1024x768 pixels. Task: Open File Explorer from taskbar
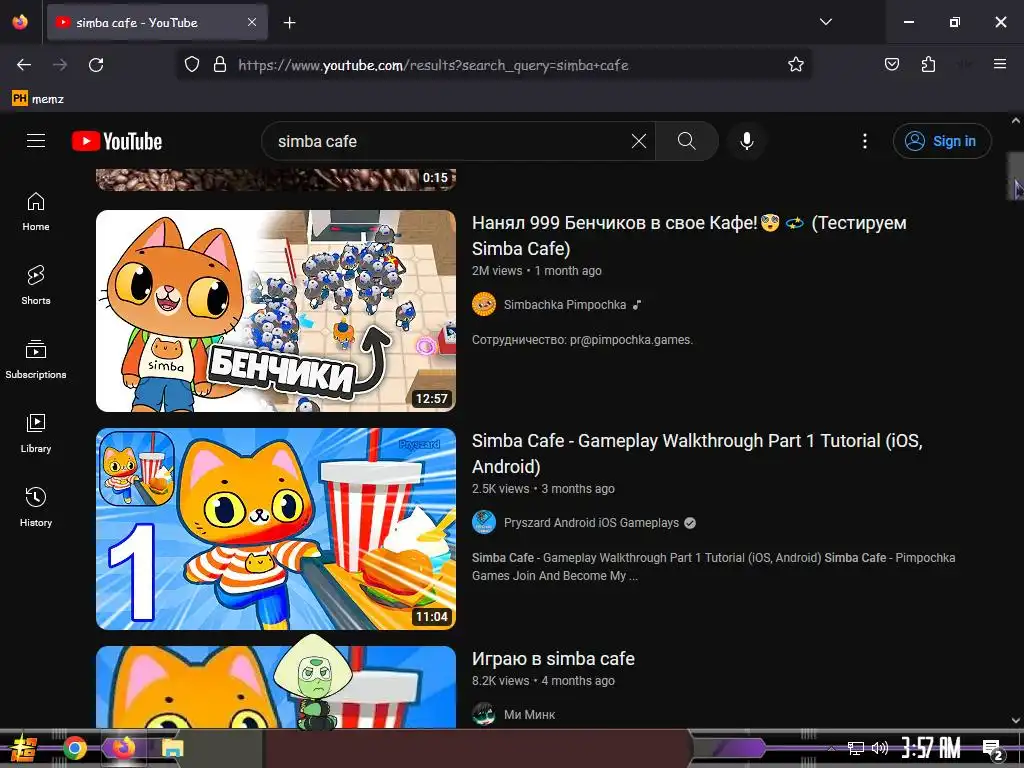pyautogui.click(x=172, y=748)
